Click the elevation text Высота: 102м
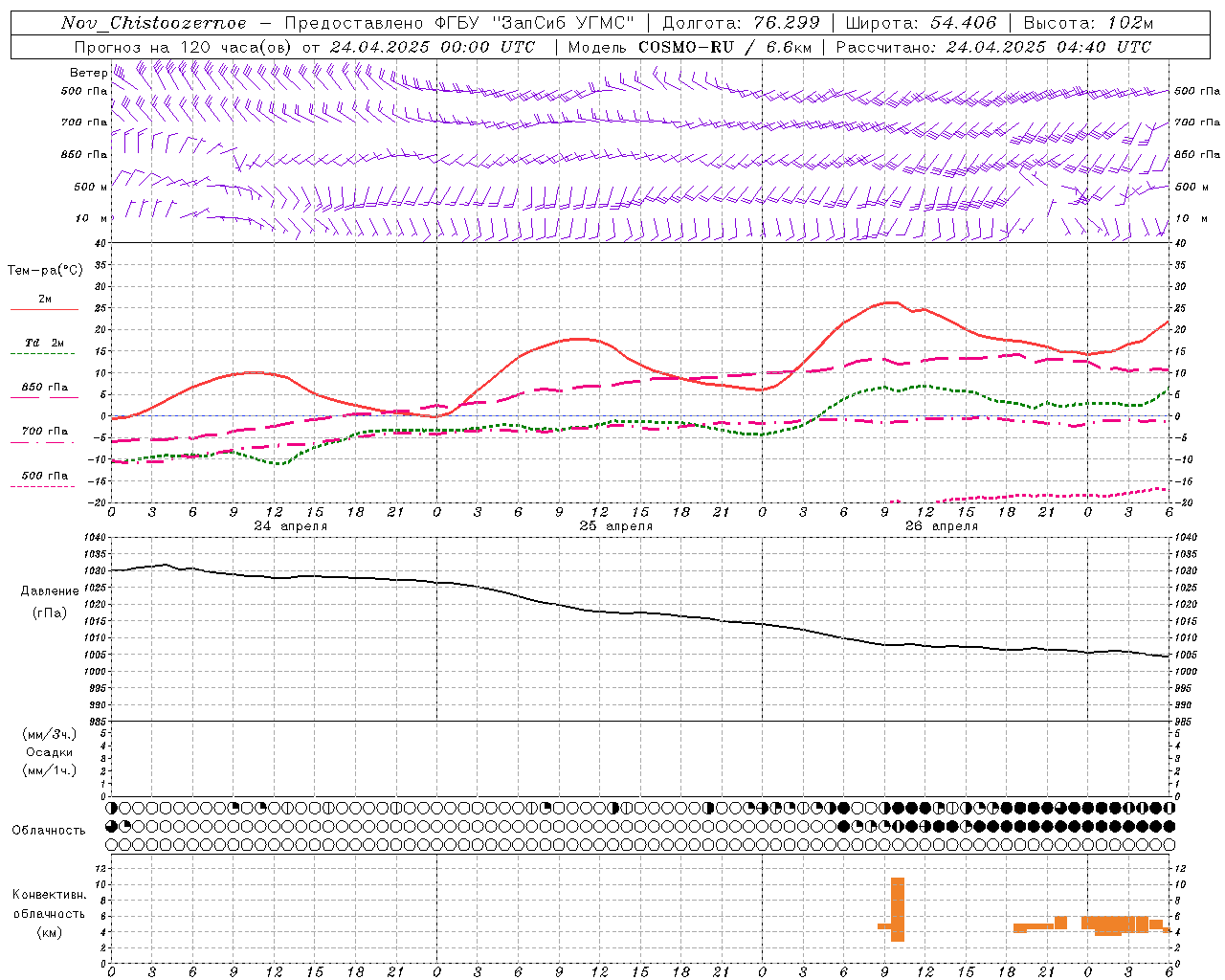Image resolution: width=1225 pixels, height=980 pixels. click(1088, 23)
